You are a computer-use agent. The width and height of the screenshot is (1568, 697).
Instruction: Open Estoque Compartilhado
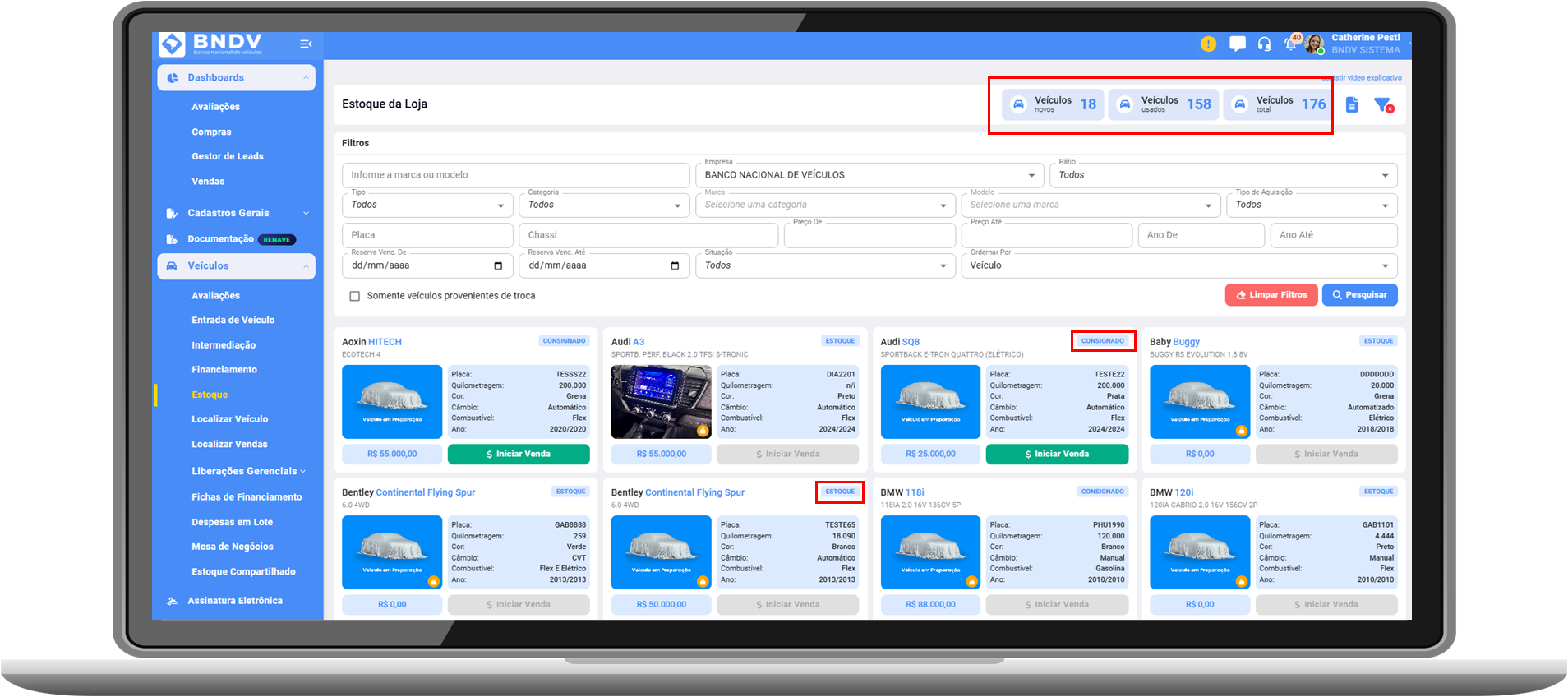tap(243, 572)
